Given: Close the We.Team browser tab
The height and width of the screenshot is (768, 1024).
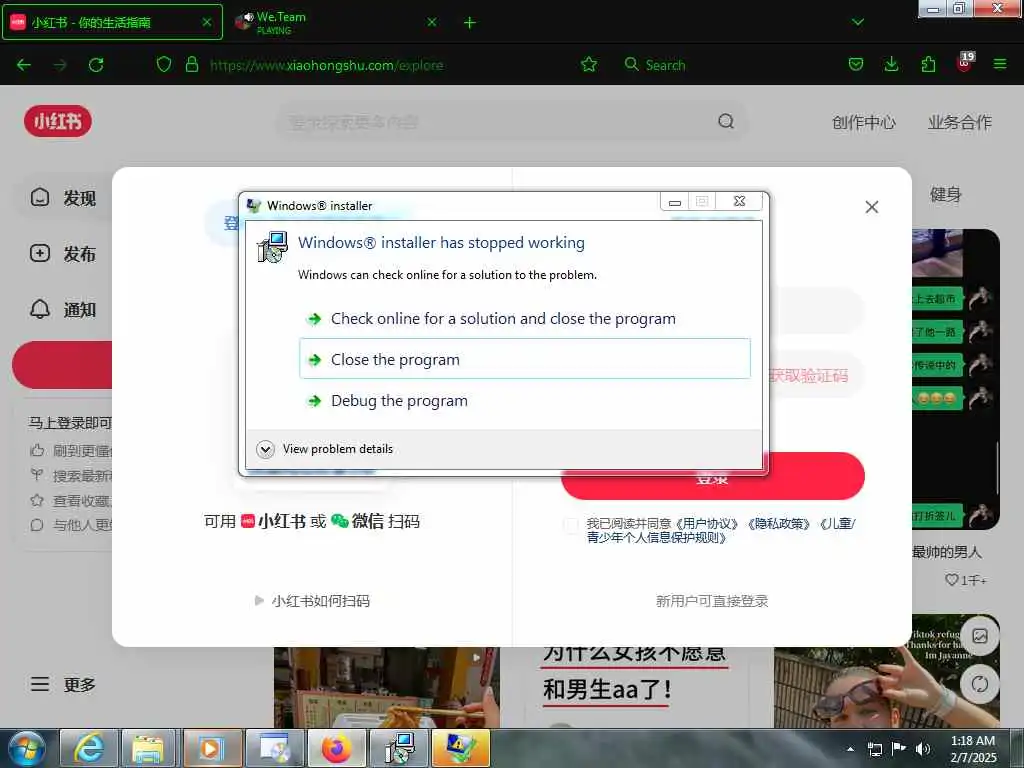Looking at the screenshot, I should click(432, 22).
